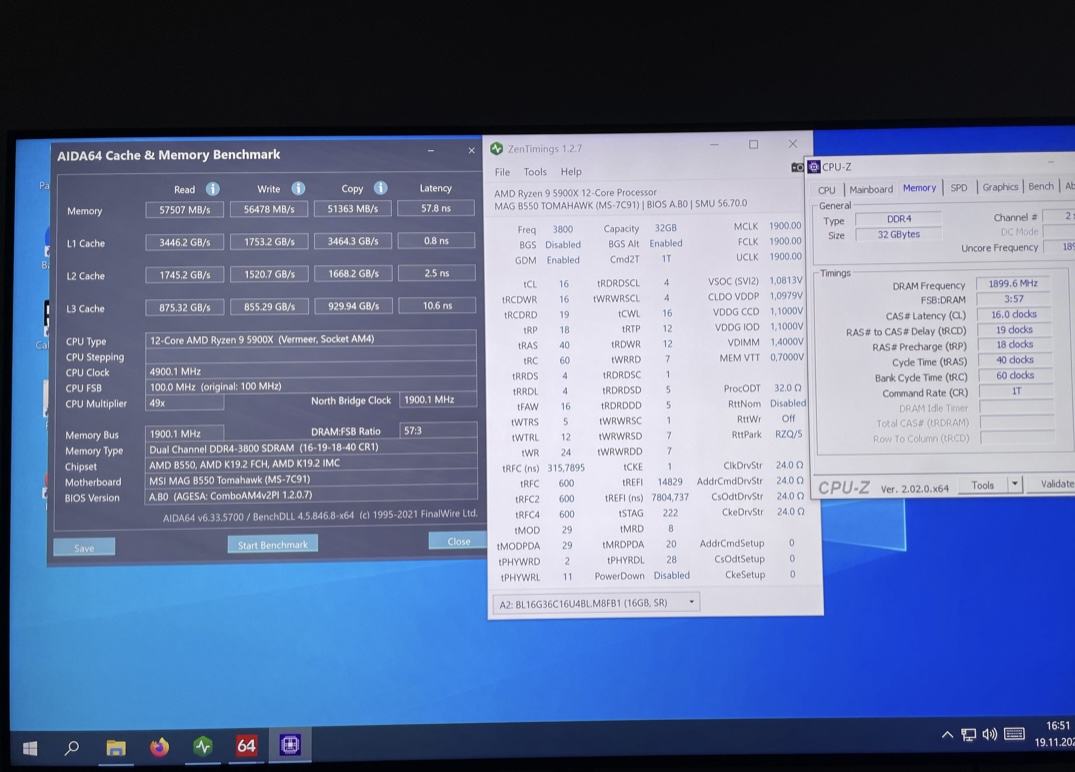Click the CPU Clock 4900.1 MHz field
This screenshot has height=772, width=1075.
coord(311,371)
